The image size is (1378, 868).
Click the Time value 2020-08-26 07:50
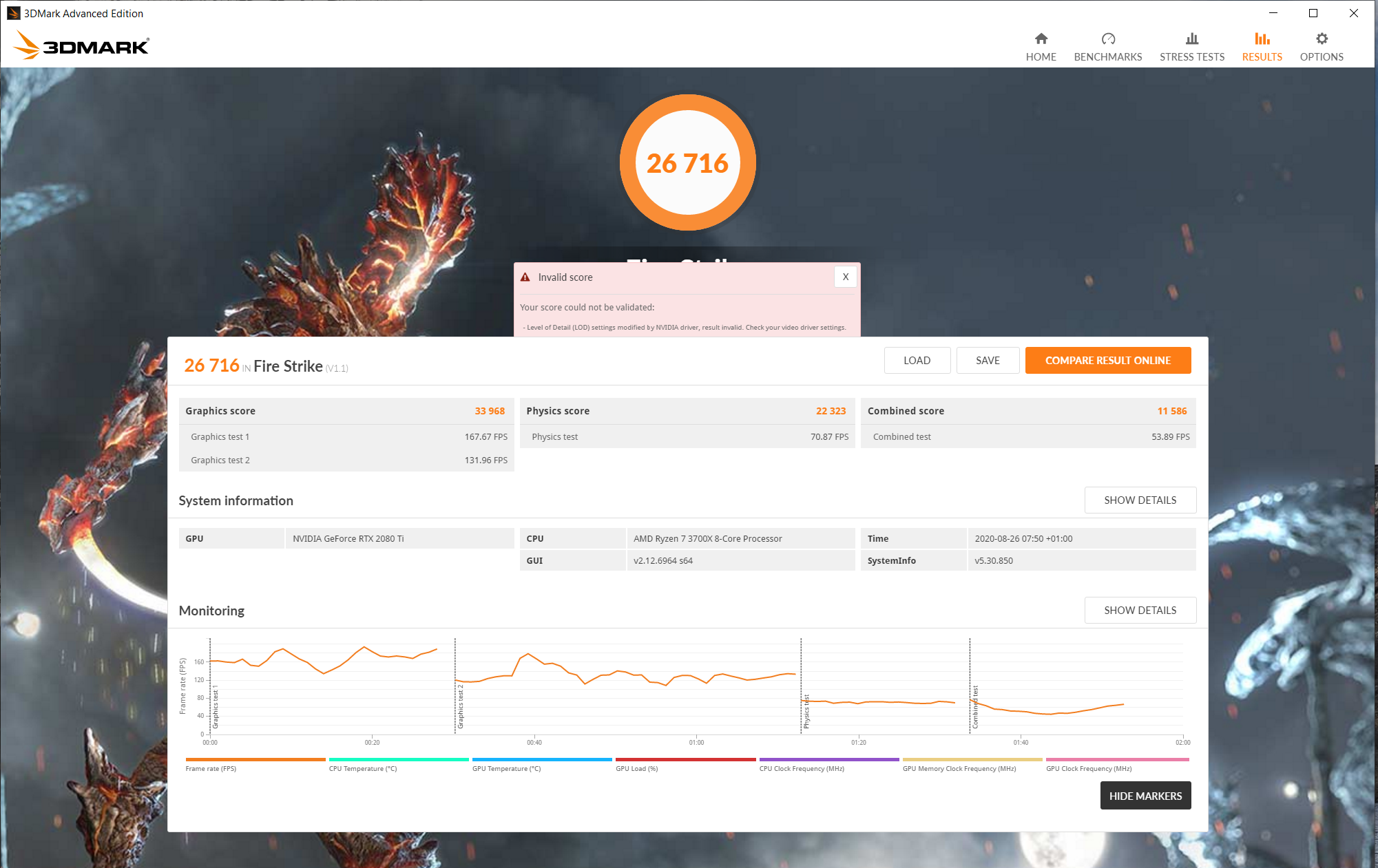tap(1023, 538)
